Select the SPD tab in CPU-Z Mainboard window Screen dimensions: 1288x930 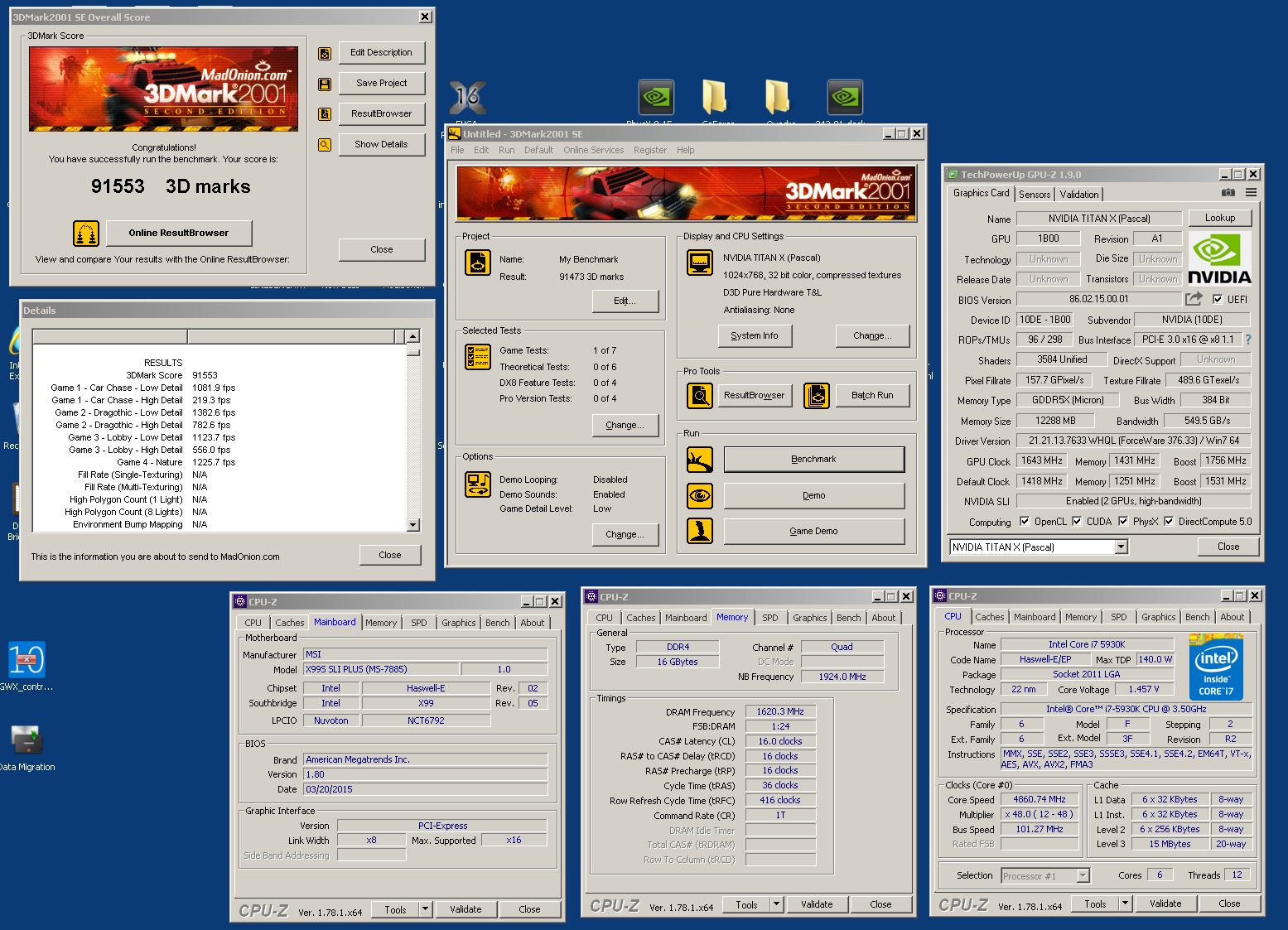(419, 623)
